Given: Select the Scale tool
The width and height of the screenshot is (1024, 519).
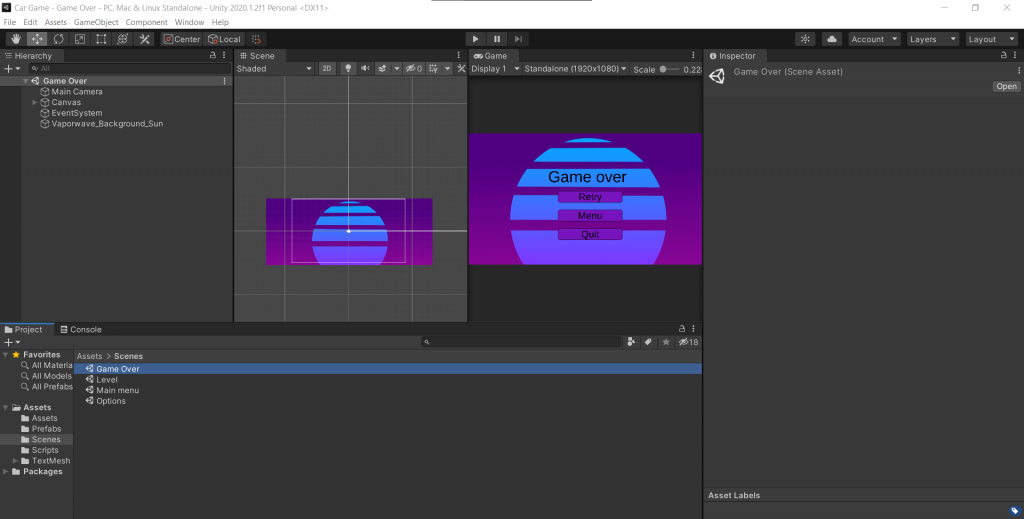Looking at the screenshot, I should [80, 39].
